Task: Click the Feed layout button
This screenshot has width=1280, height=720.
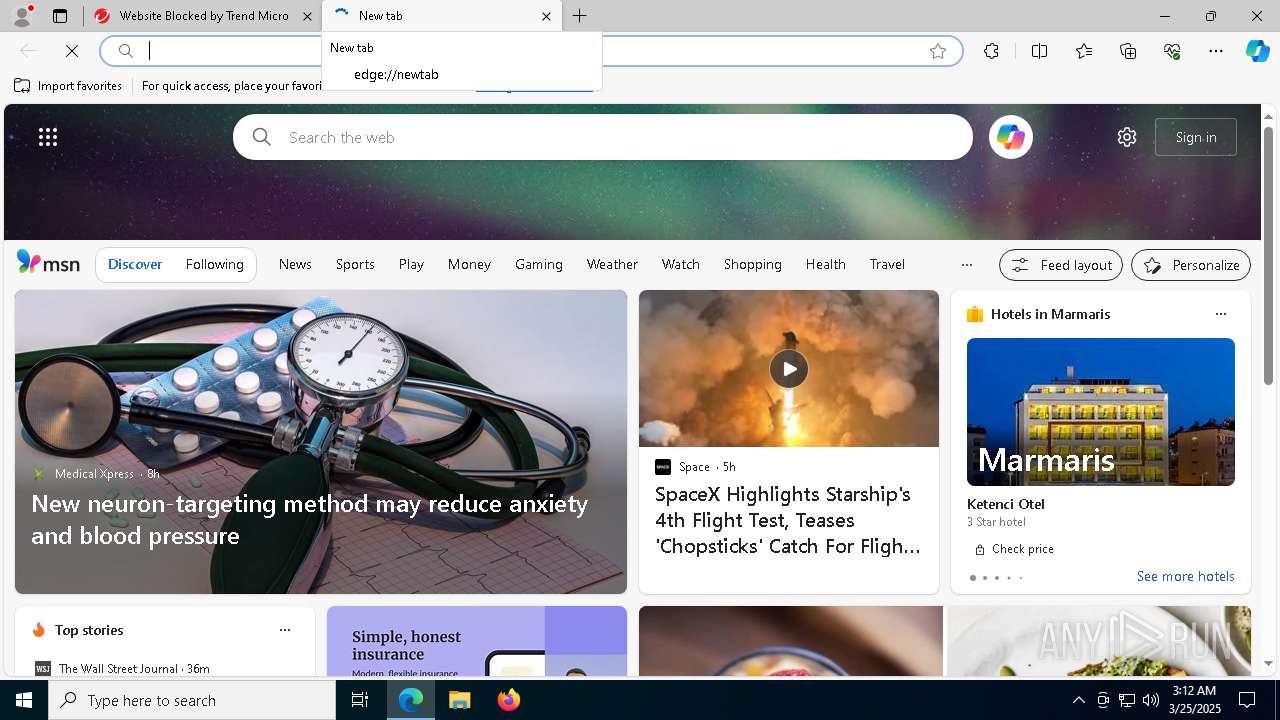Action: (1061, 265)
